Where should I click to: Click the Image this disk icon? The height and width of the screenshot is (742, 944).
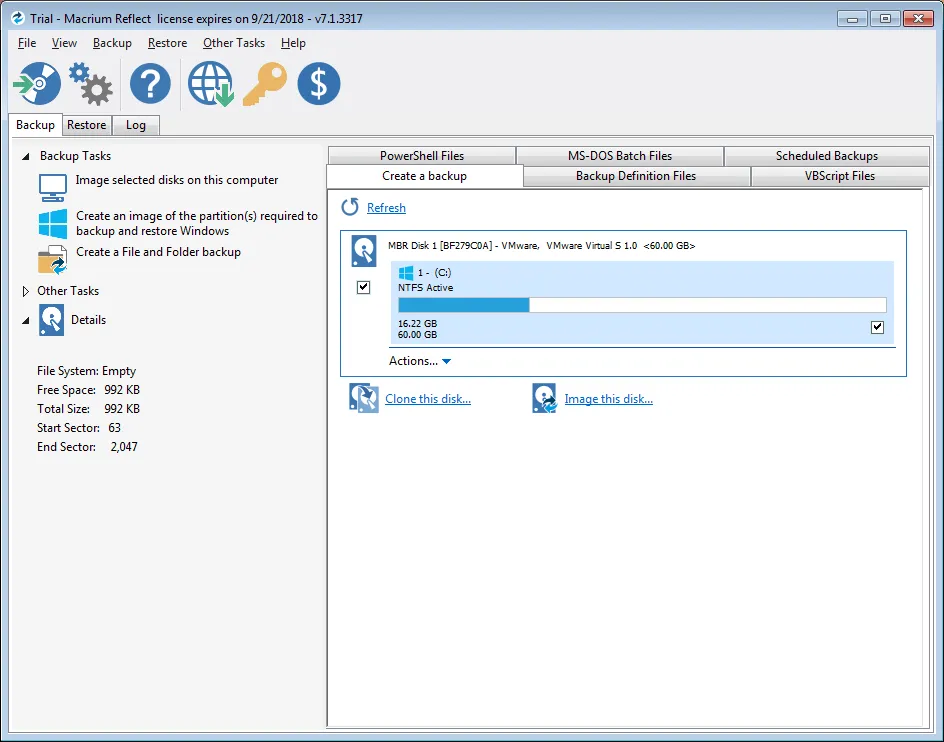pos(544,399)
